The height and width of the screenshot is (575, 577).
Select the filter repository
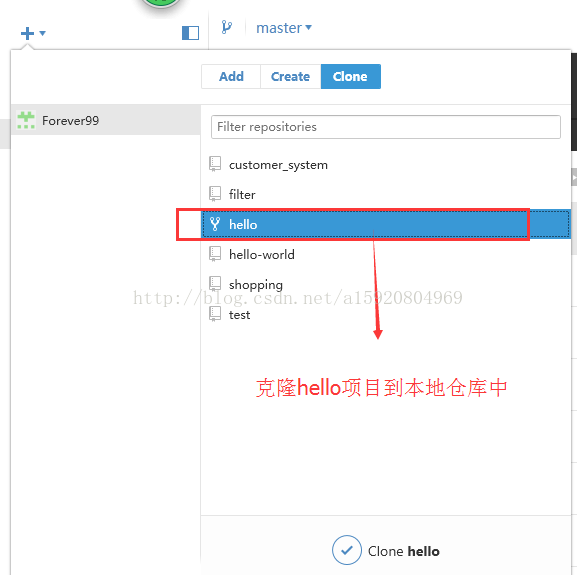click(x=386, y=194)
